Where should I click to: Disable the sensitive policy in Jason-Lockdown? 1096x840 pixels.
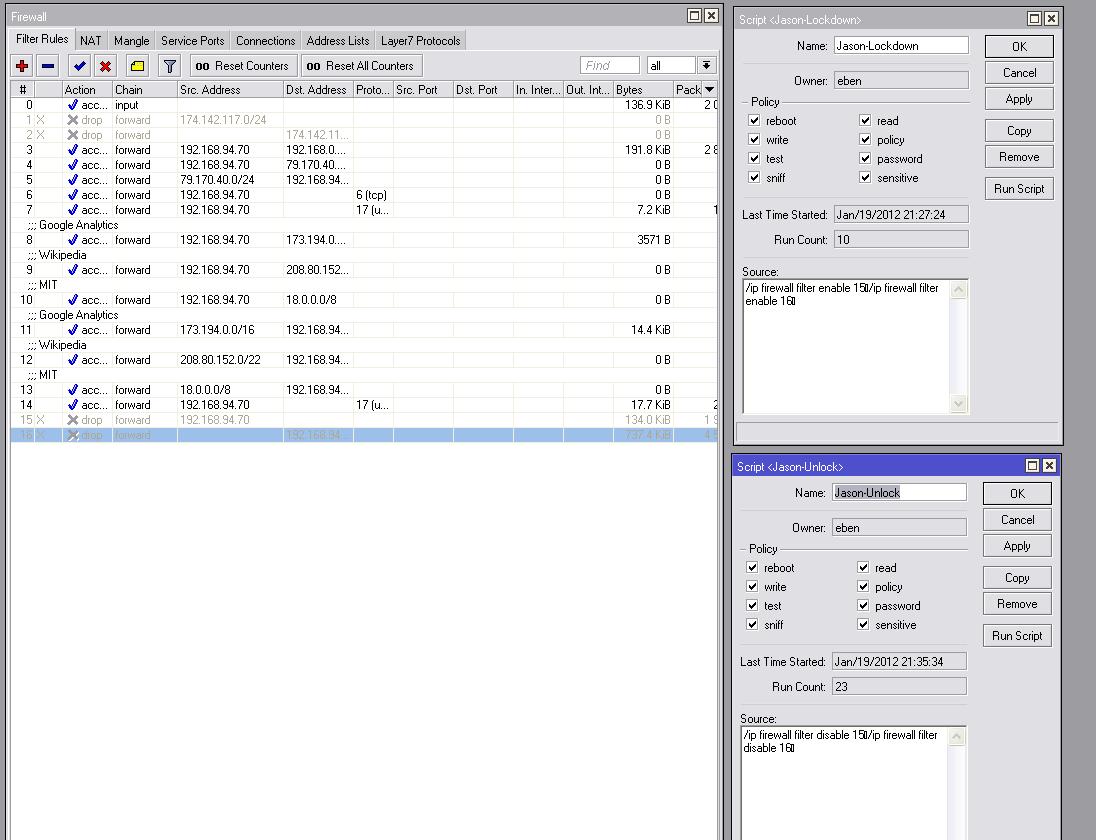click(863, 178)
